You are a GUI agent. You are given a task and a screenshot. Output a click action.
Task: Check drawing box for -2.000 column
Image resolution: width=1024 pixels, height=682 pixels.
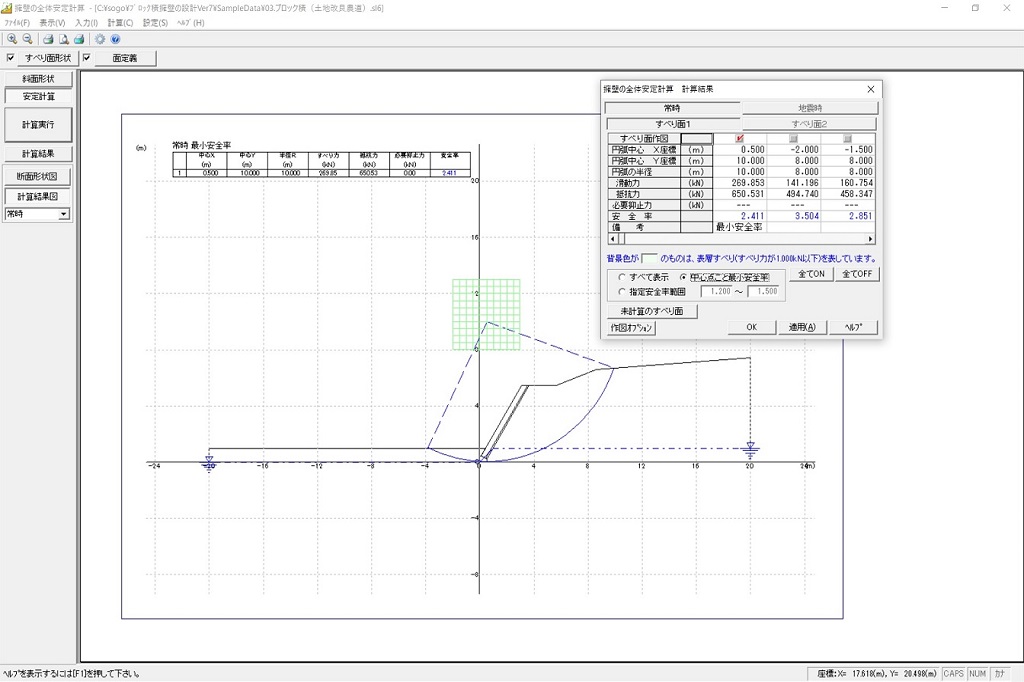pos(793,138)
